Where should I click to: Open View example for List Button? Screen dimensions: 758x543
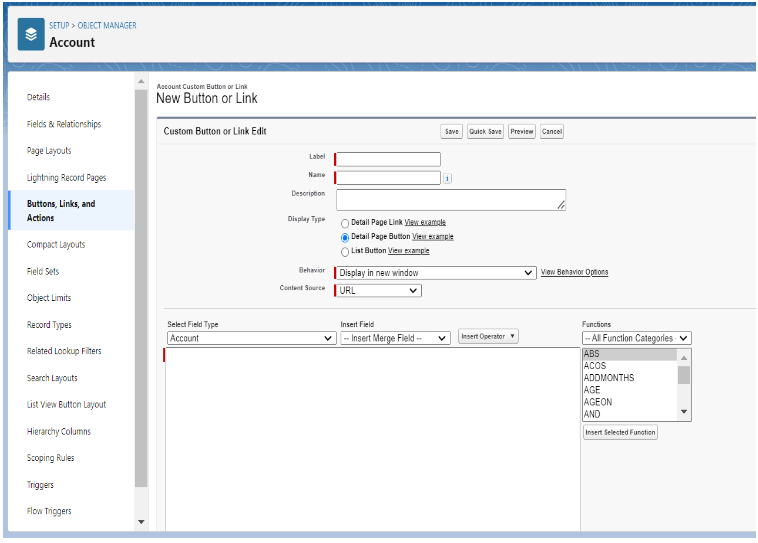[408, 250]
